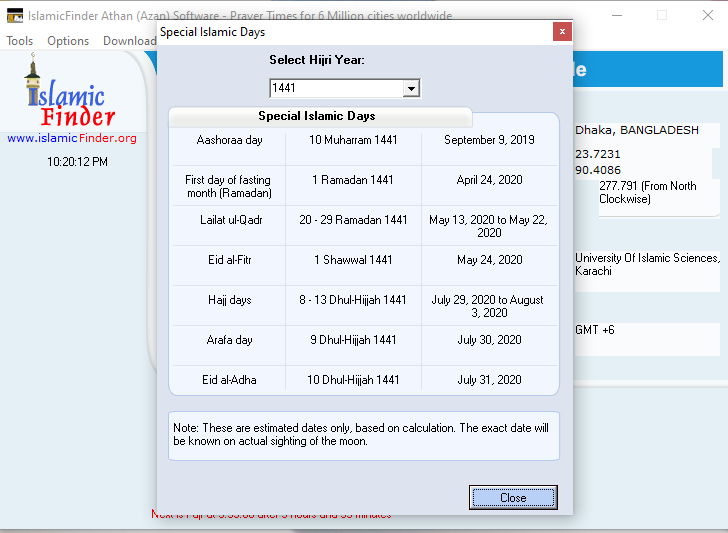728x533 pixels.
Task: Click the estimated dates note text
Action: tap(361, 435)
